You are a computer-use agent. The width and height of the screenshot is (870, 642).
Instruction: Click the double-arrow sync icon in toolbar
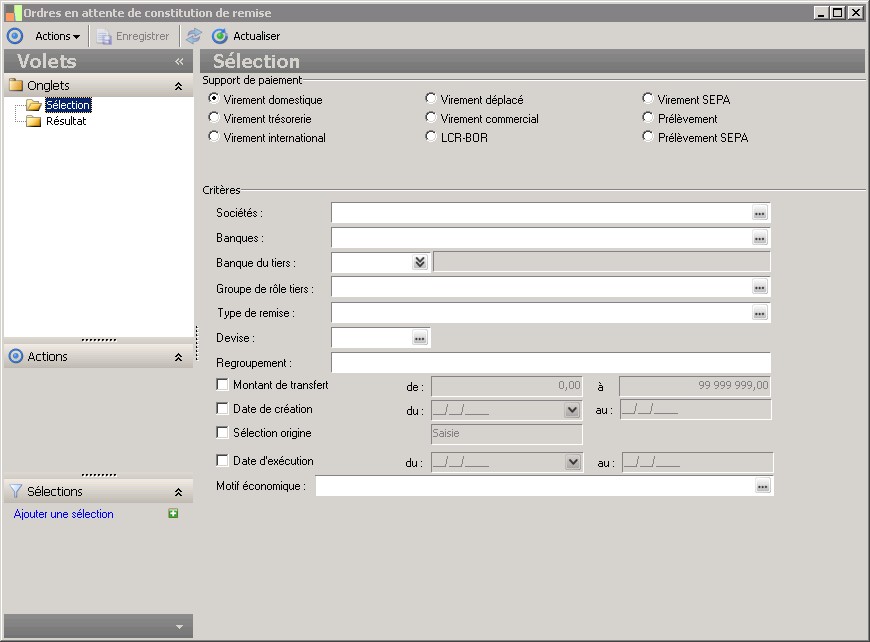click(194, 36)
